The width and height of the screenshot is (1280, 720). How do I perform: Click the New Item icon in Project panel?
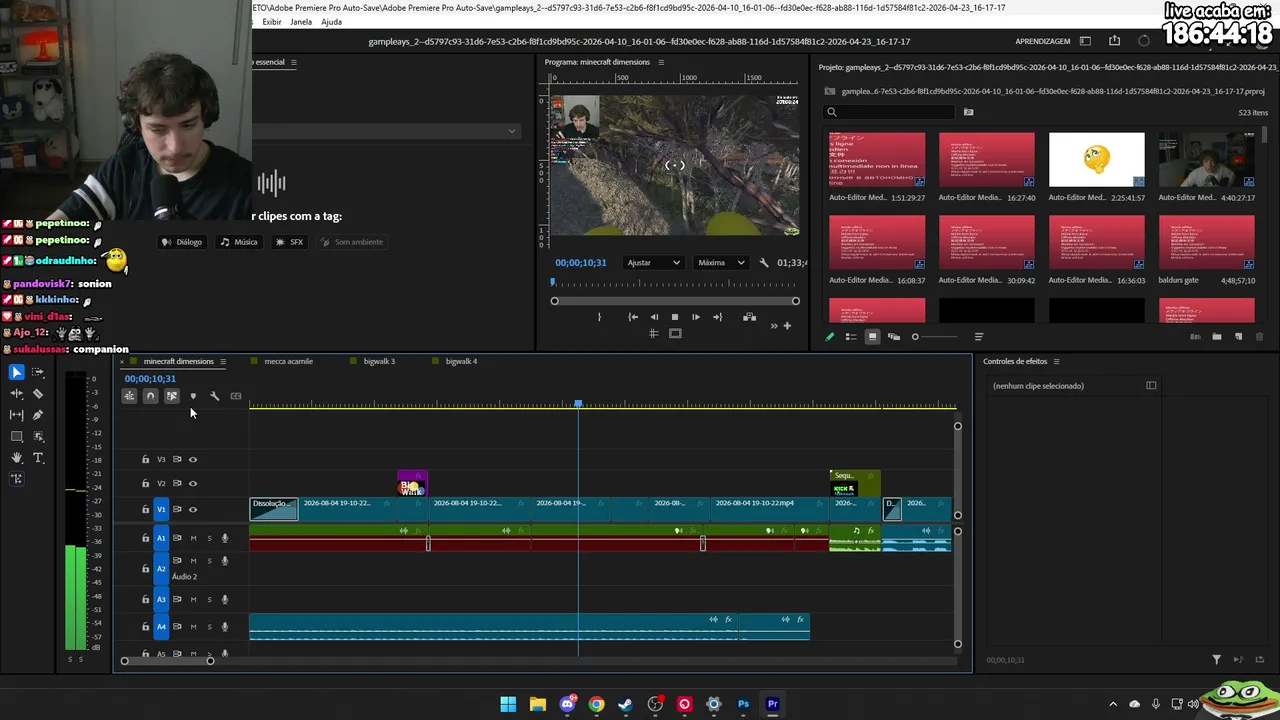(x=1238, y=337)
